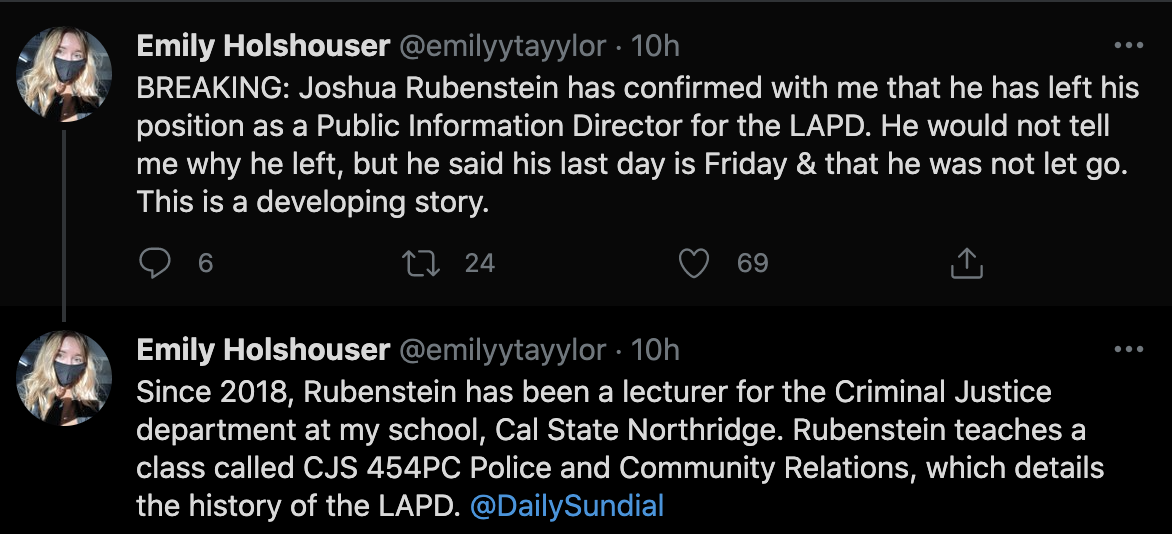The image size is (1172, 534).
Task: Click the profile avatar on the first tweet
Action: click(66, 75)
